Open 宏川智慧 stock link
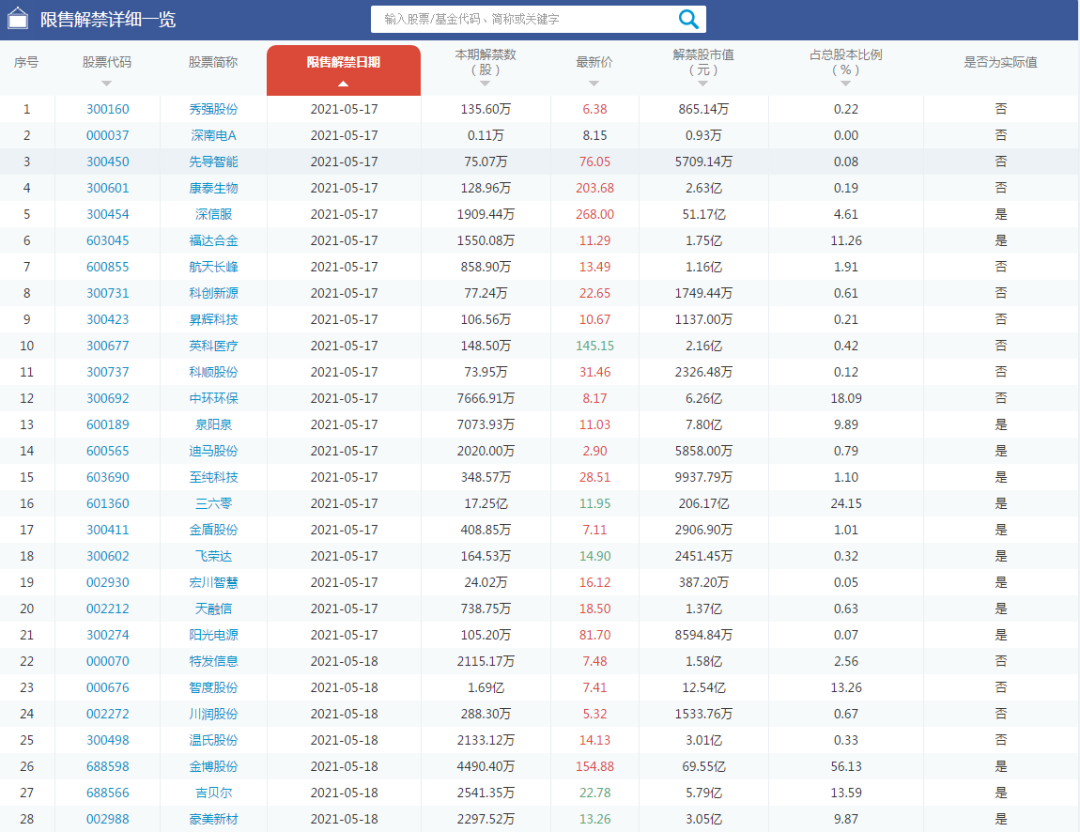 coord(214,582)
